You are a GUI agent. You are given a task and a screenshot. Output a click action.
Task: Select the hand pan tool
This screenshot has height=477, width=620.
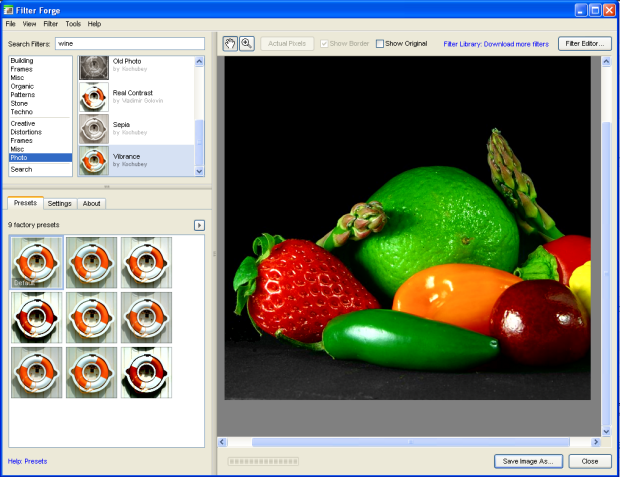tap(230, 44)
